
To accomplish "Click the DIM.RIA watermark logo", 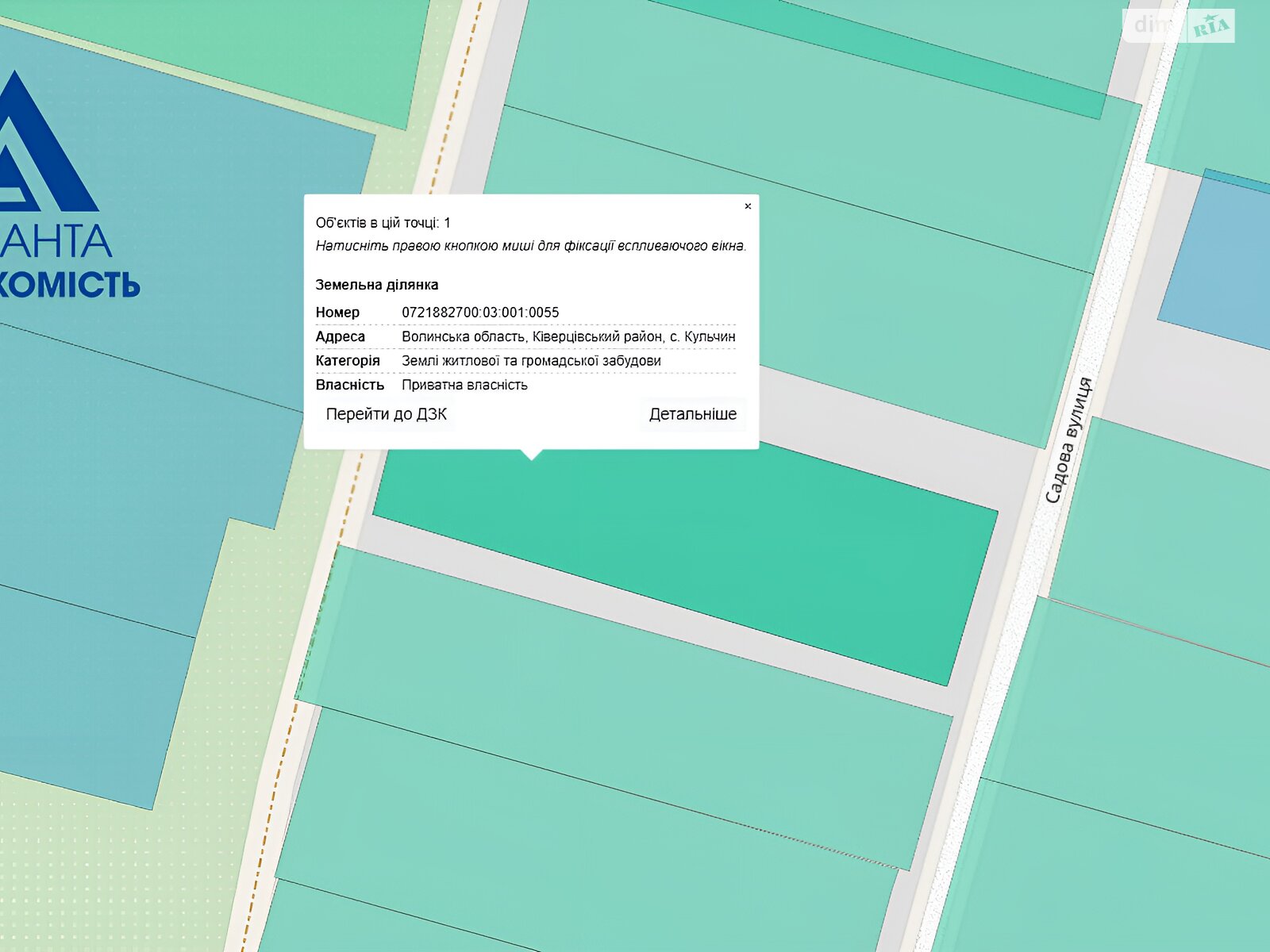I will tap(1180, 26).
